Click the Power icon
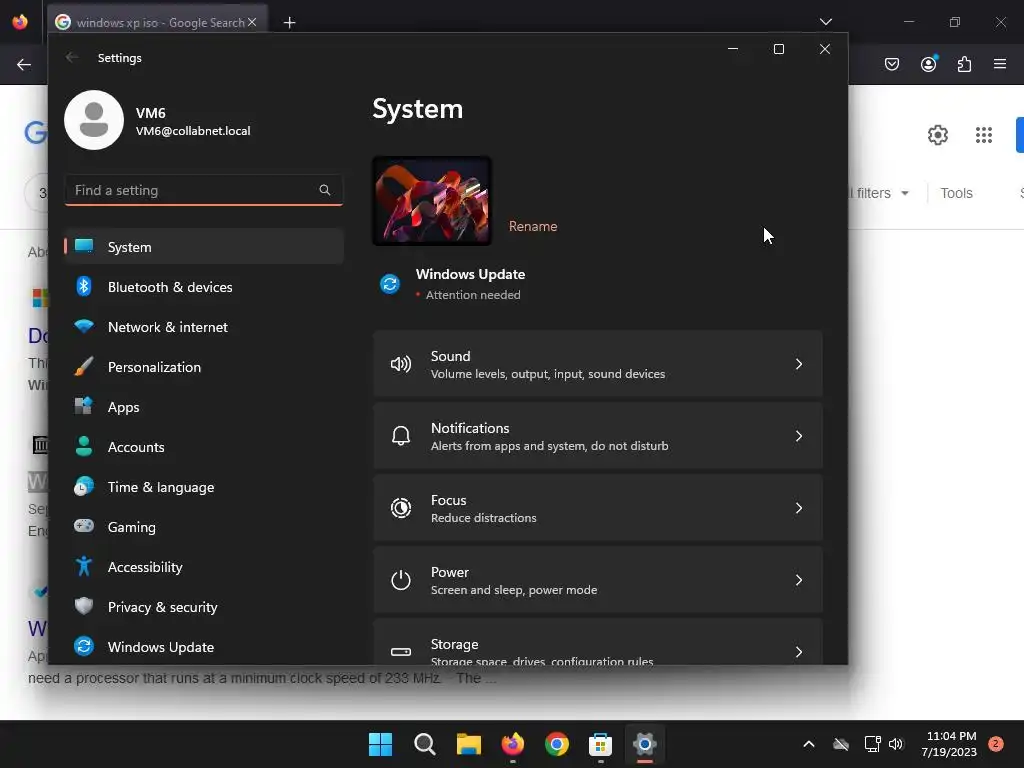Viewport: 1024px width, 768px height. tap(401, 580)
